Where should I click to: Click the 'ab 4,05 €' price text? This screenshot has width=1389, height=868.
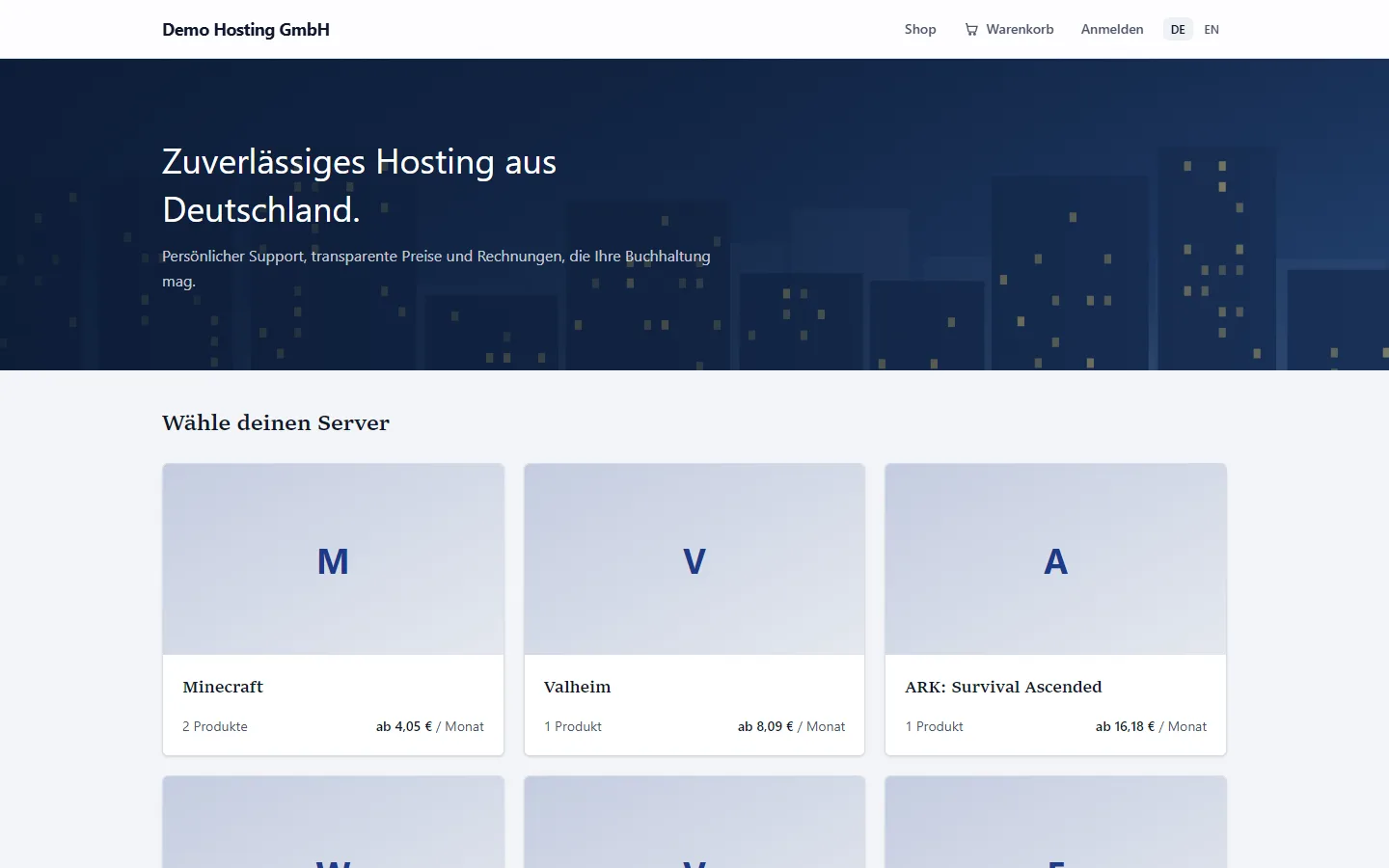point(404,726)
